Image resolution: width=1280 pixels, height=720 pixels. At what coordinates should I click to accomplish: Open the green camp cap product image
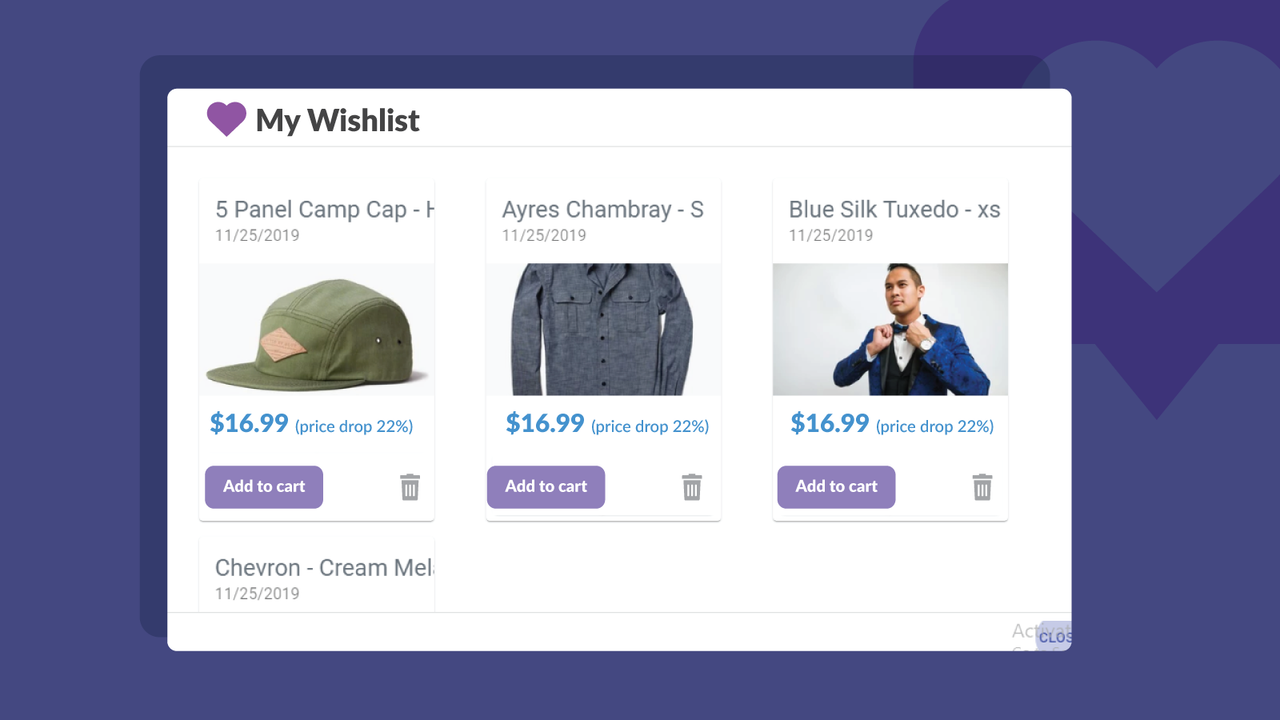[x=316, y=329]
